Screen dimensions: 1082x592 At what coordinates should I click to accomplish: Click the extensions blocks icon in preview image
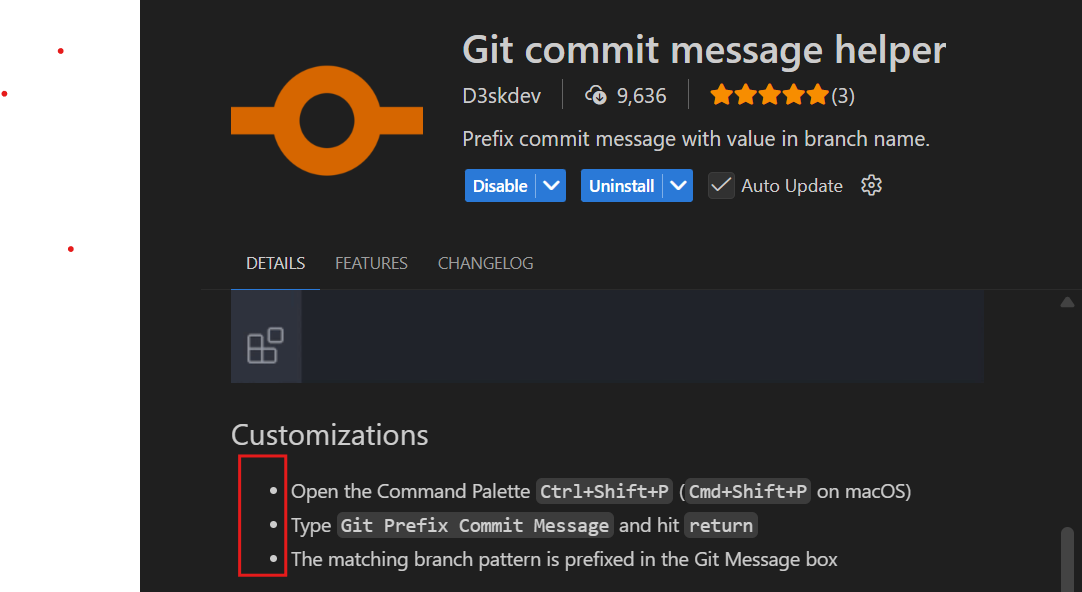pyautogui.click(x=266, y=345)
